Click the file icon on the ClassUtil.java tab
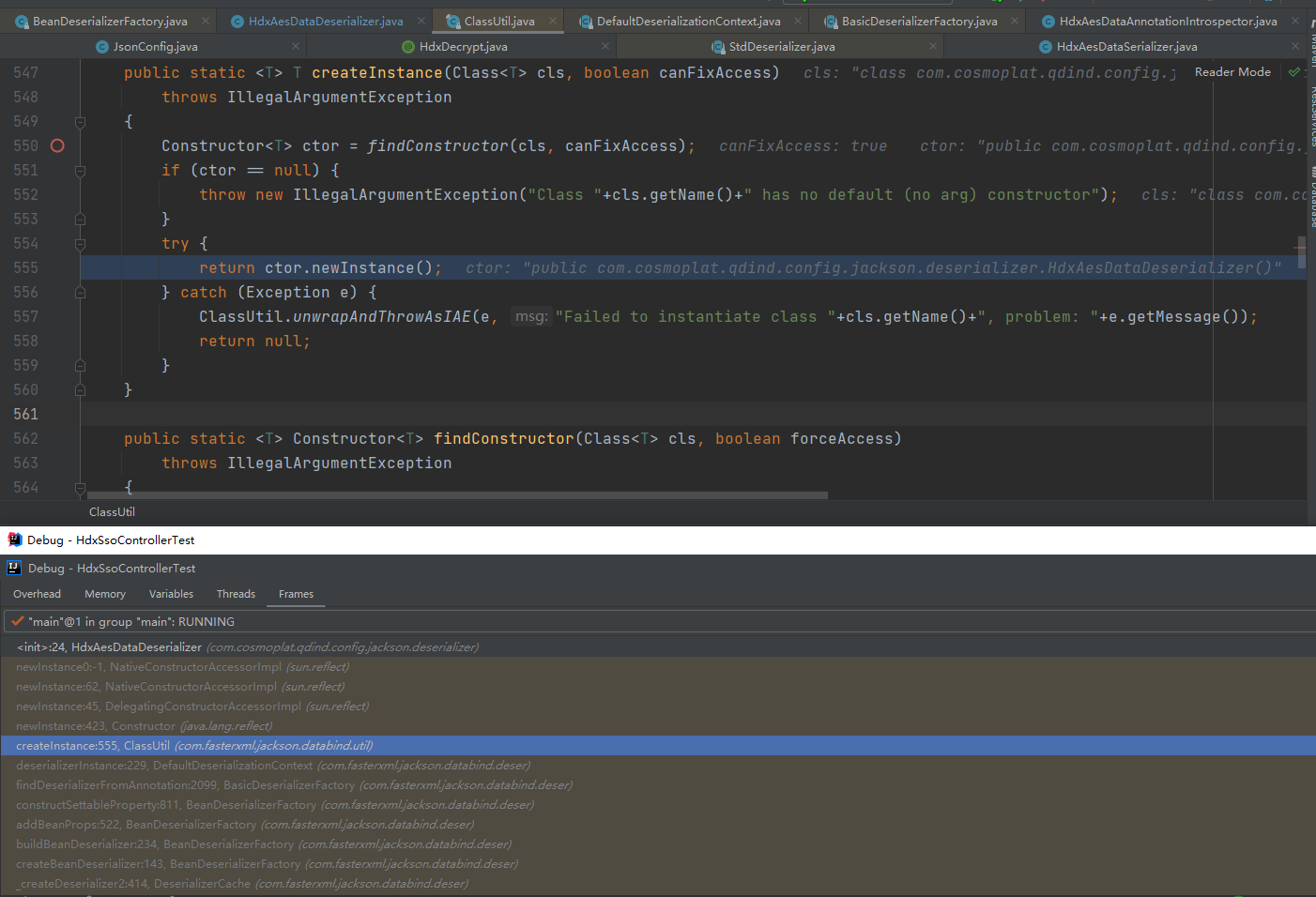Image resolution: width=1316 pixels, height=897 pixels. point(453,21)
